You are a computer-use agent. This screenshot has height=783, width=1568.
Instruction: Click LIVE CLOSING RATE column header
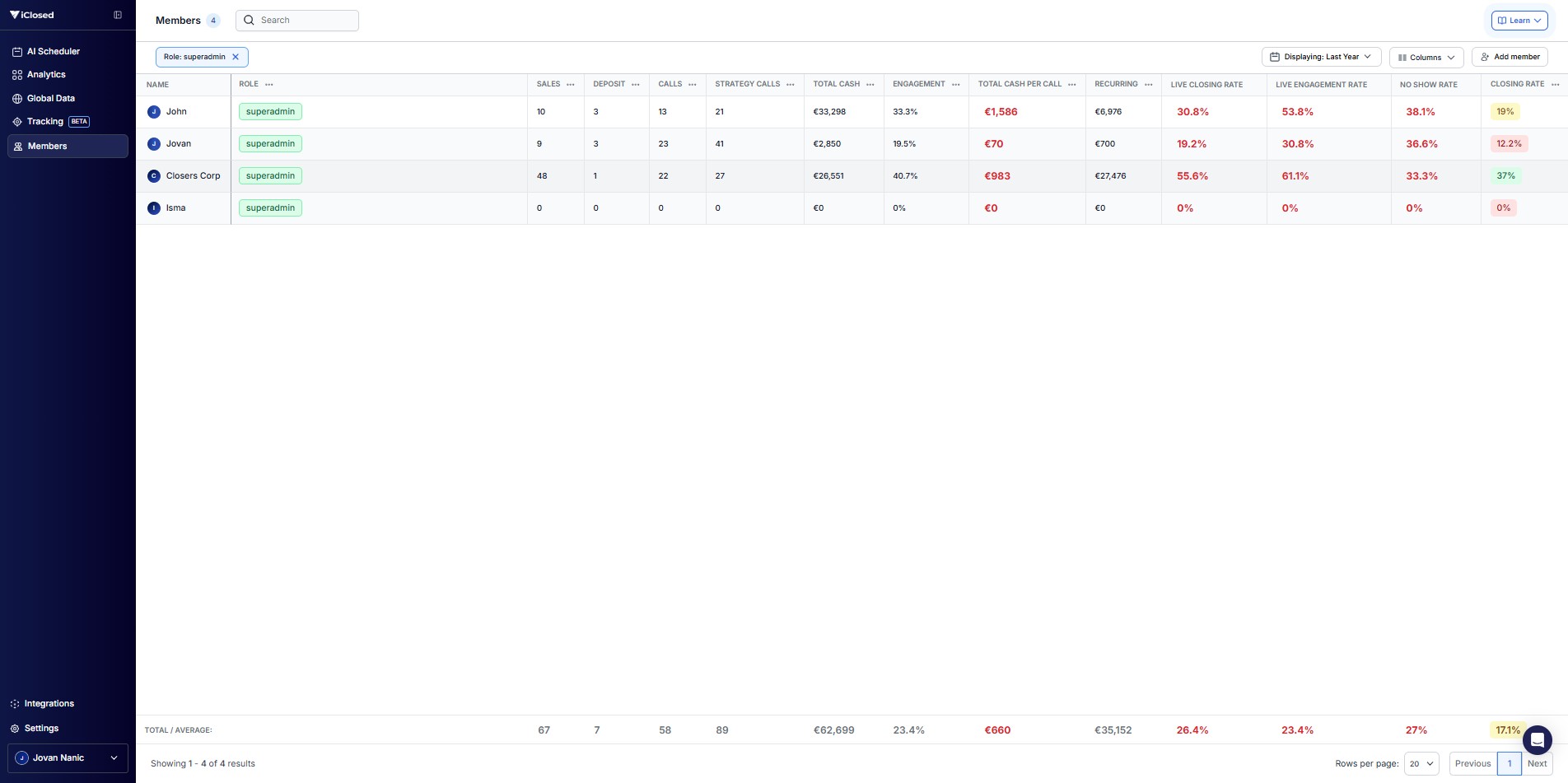pyautogui.click(x=1206, y=85)
